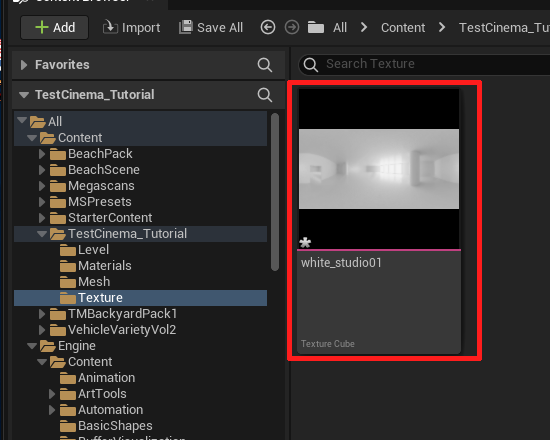Open the folder icon before All breadcrumb

coord(316,27)
